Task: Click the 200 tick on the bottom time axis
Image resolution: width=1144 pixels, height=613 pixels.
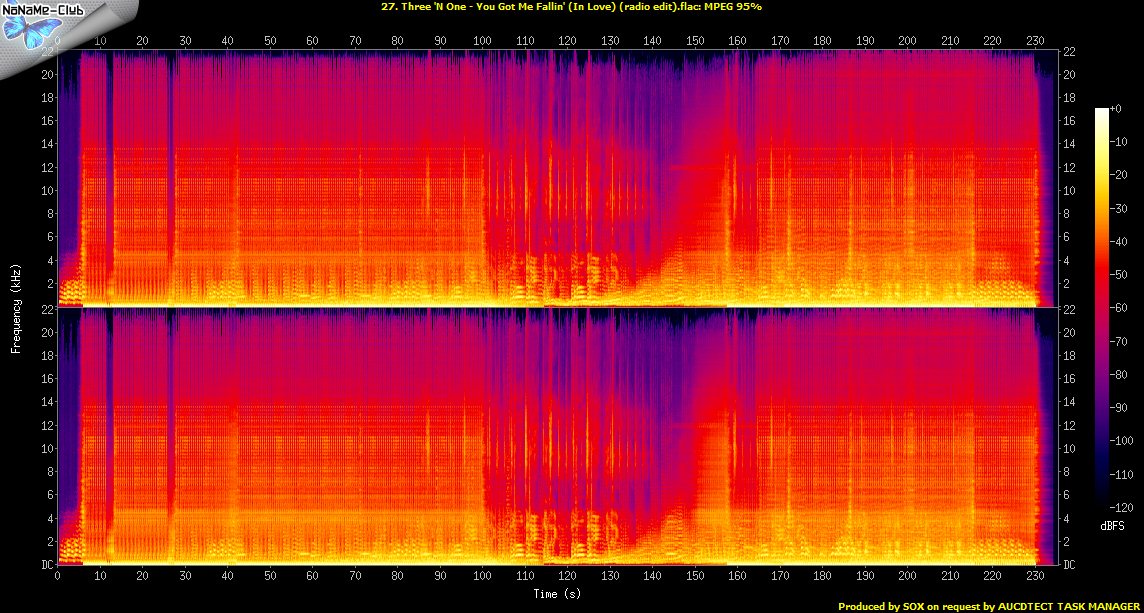Action: point(907,577)
